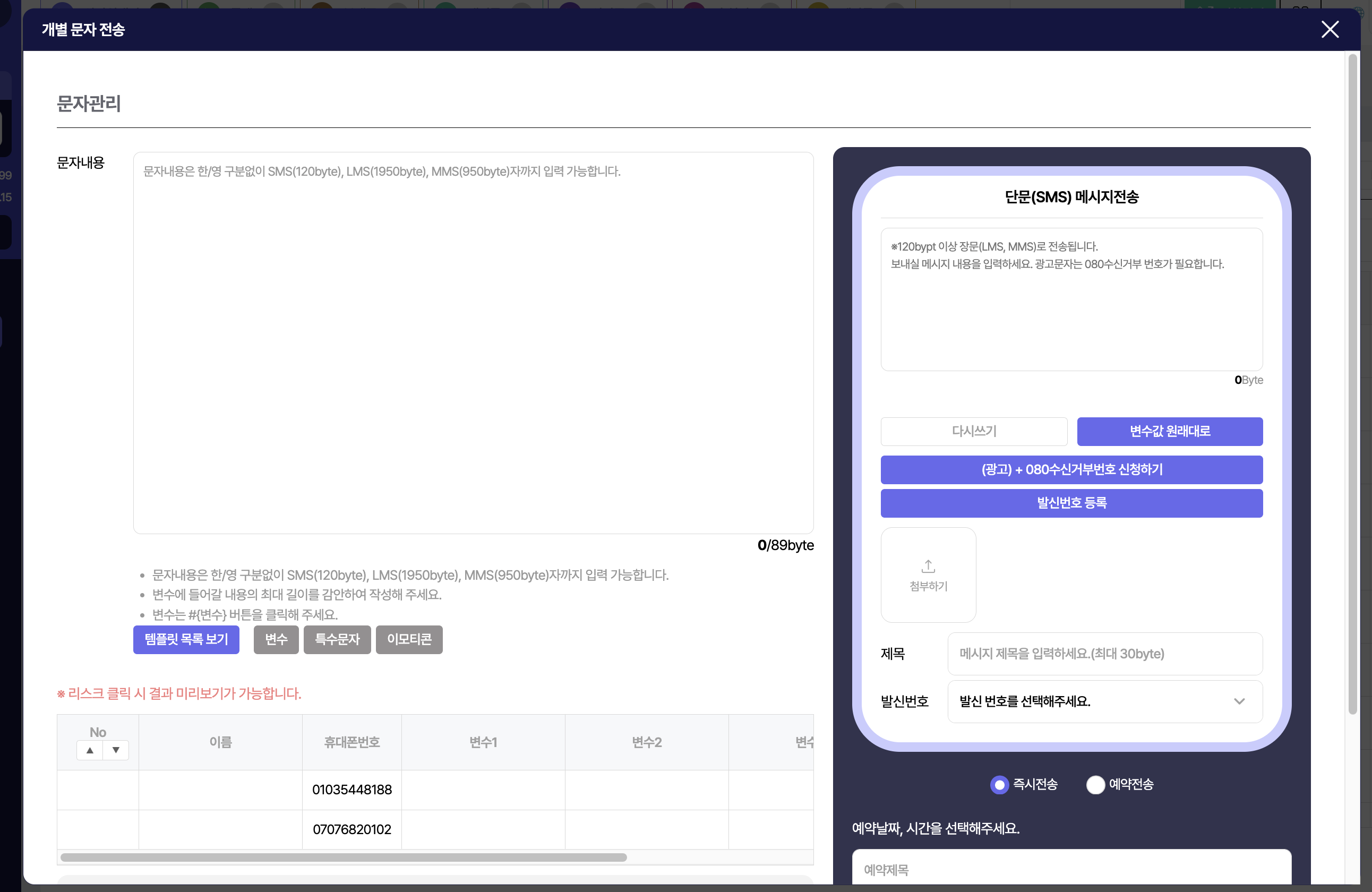Click the 제목 message title field

point(1104,654)
